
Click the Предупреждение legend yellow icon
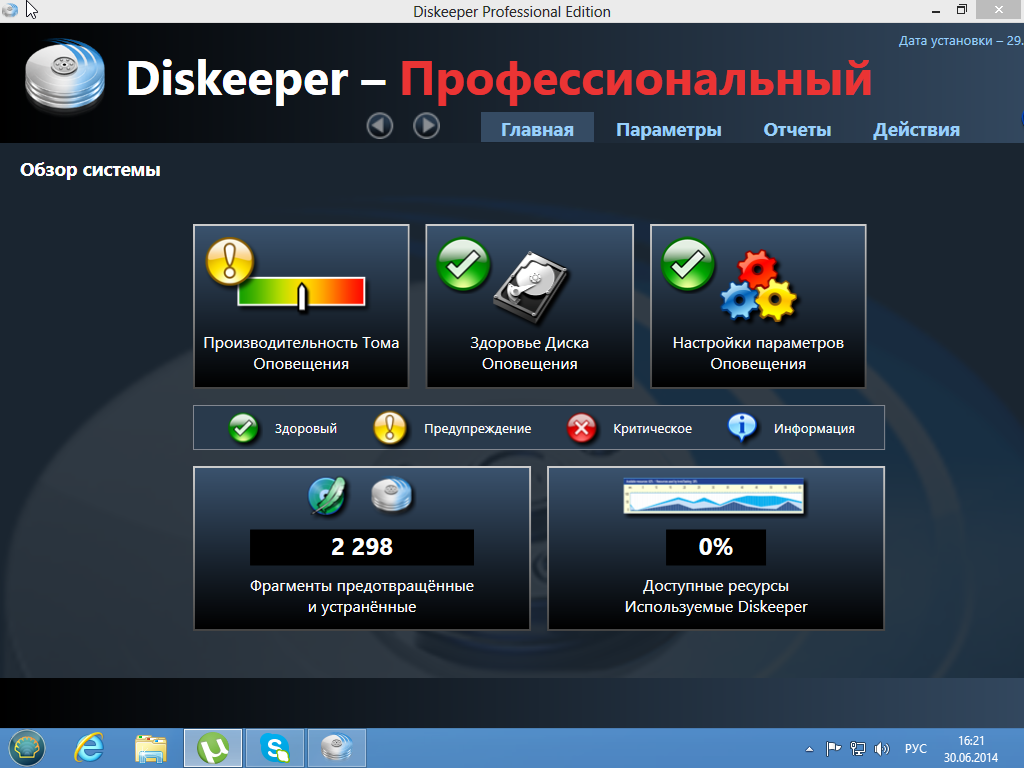(x=390, y=428)
